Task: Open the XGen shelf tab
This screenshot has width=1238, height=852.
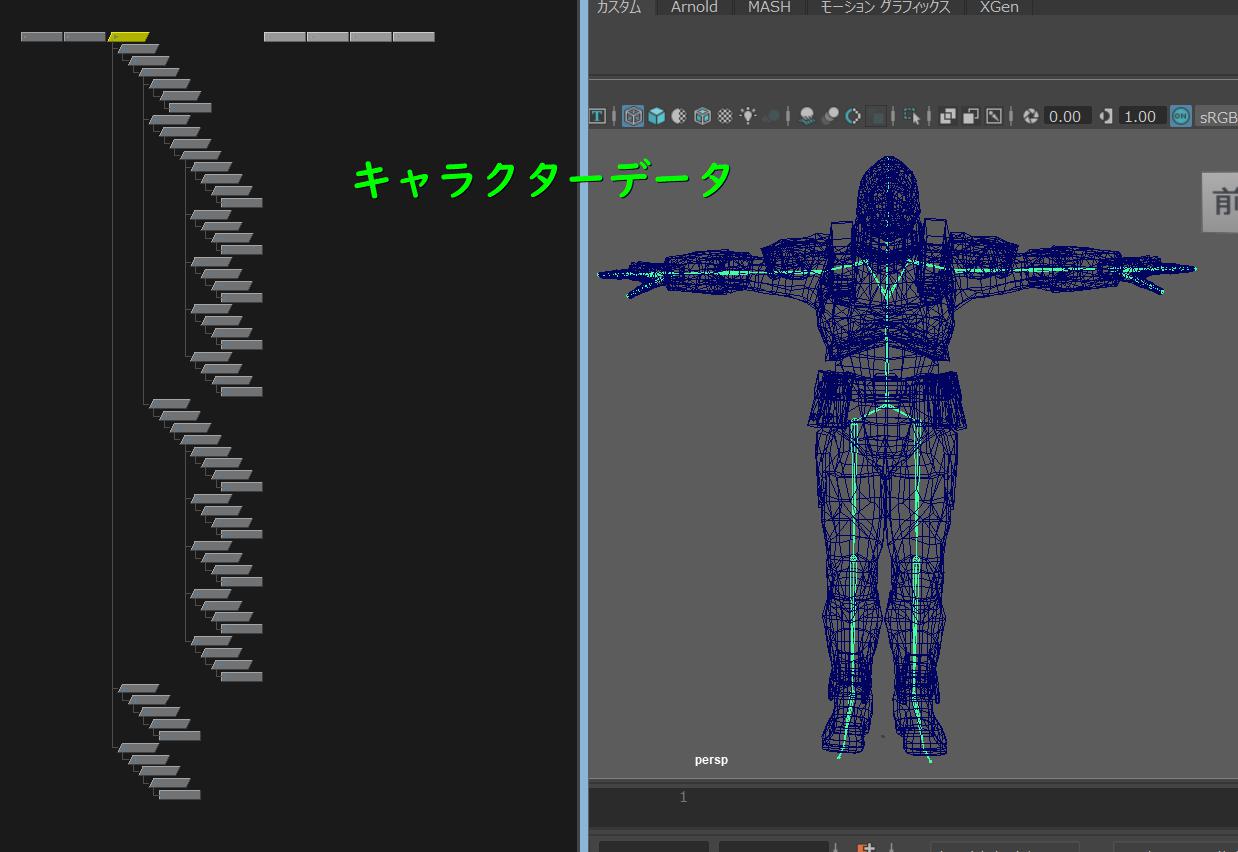Action: pos(999,7)
